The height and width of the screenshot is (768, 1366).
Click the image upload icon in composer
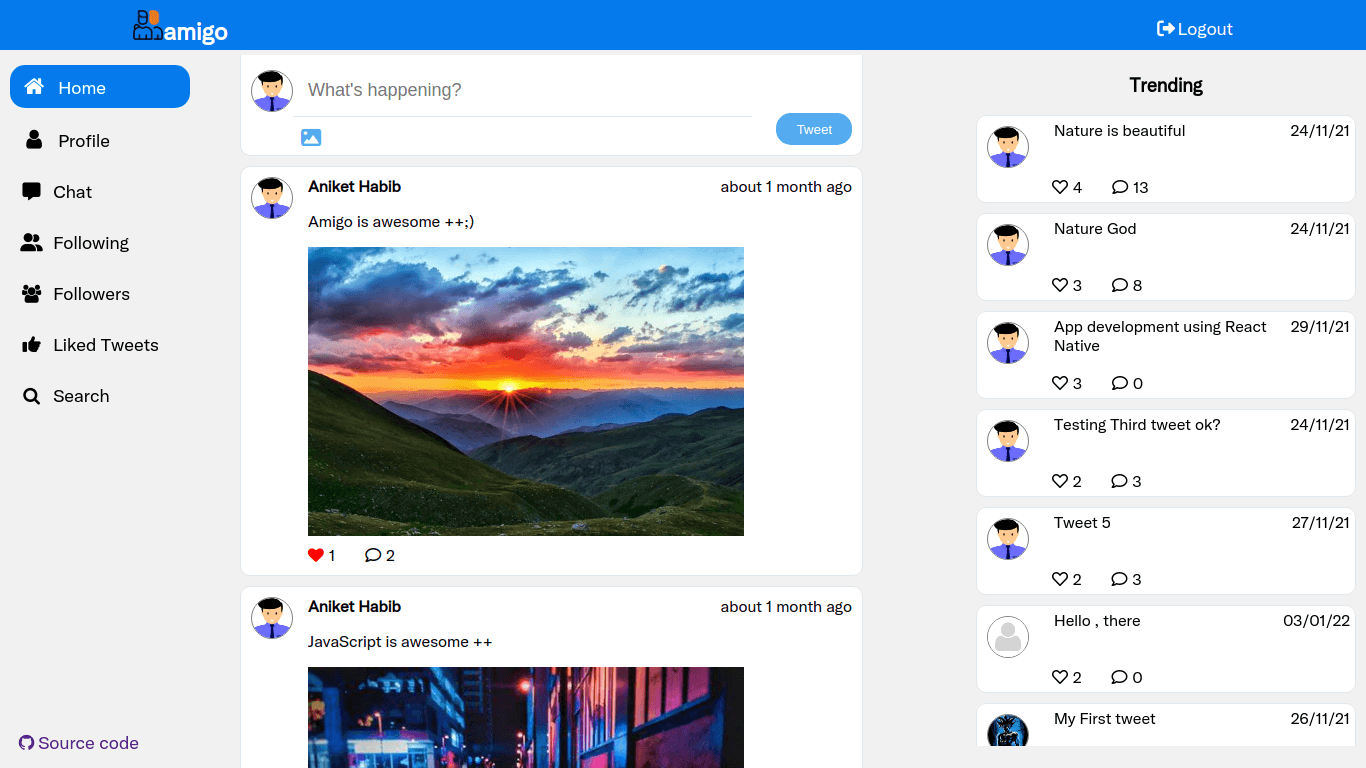[311, 138]
